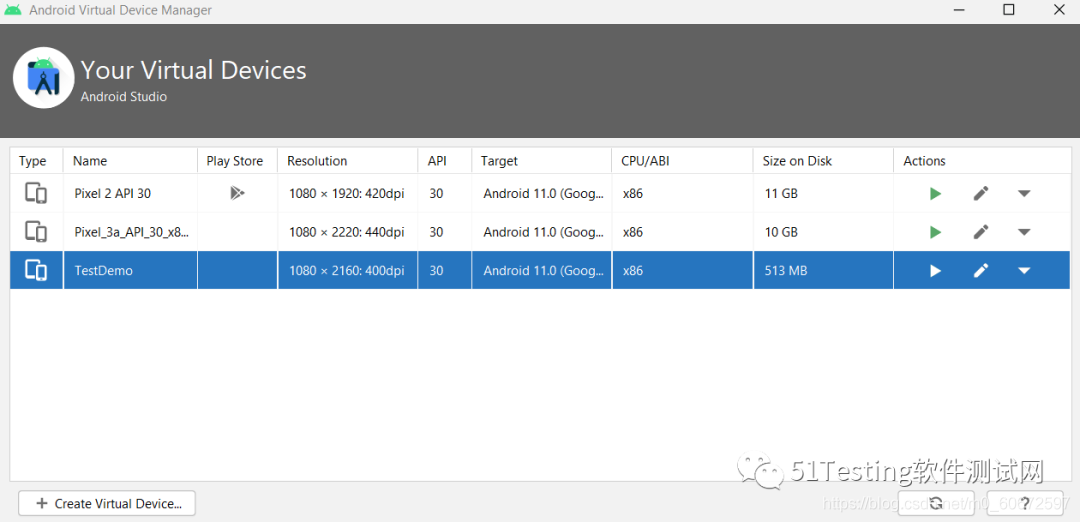
Task: Minimize the Android Virtual Device Manager window
Action: pyautogui.click(x=957, y=10)
